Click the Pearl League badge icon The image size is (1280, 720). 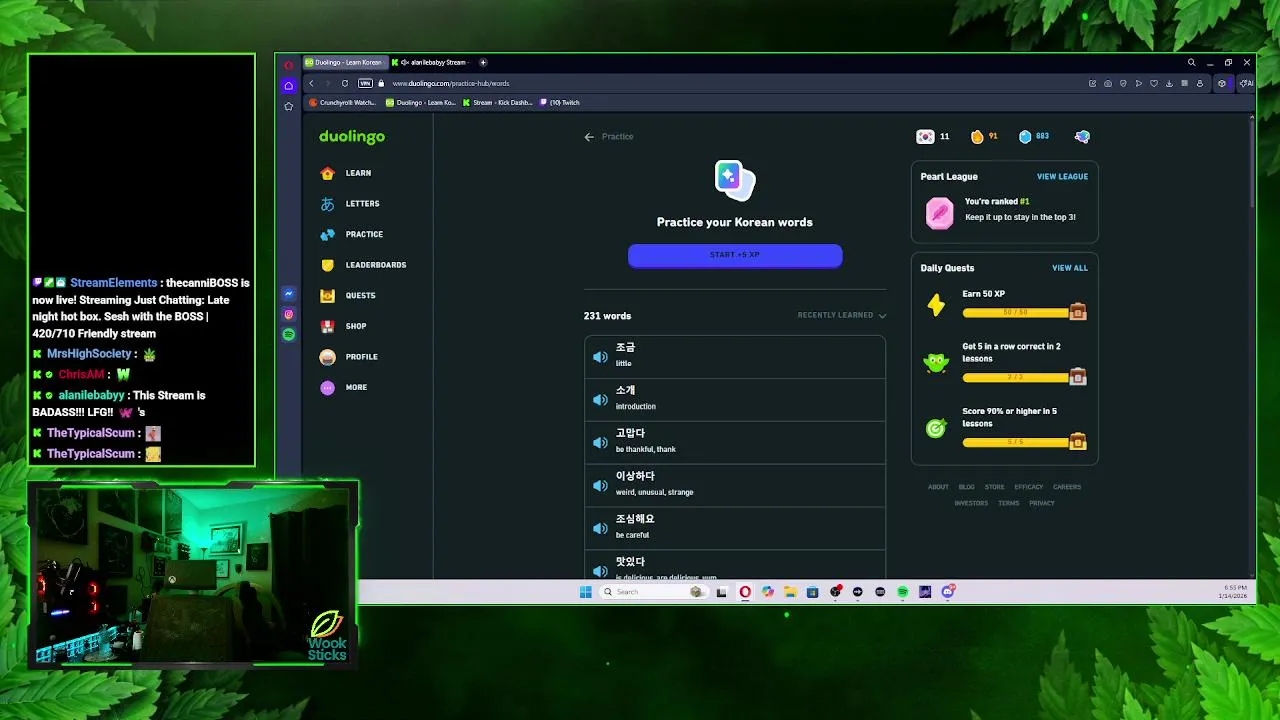pos(939,213)
